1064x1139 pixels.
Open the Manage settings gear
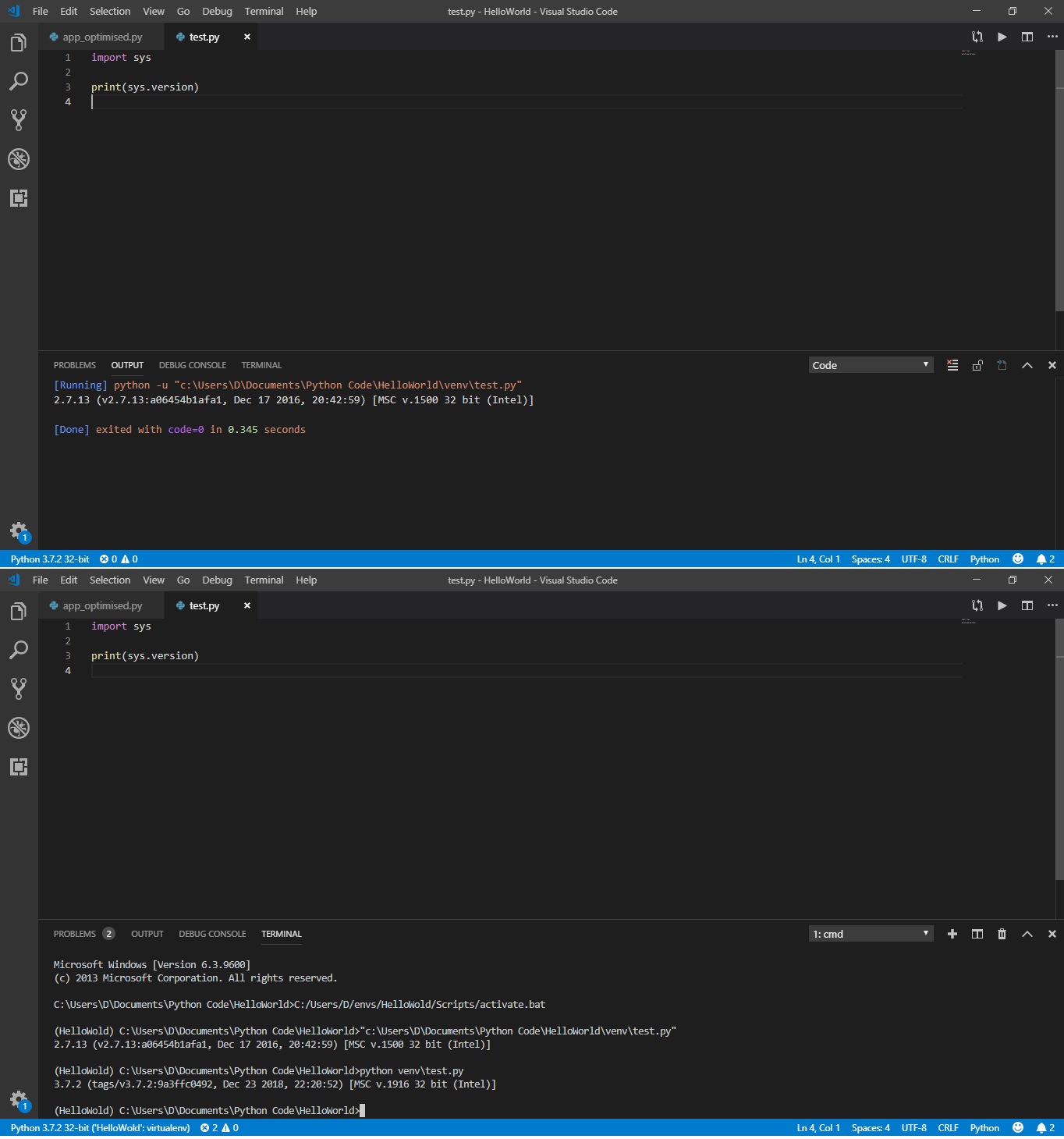(x=19, y=531)
